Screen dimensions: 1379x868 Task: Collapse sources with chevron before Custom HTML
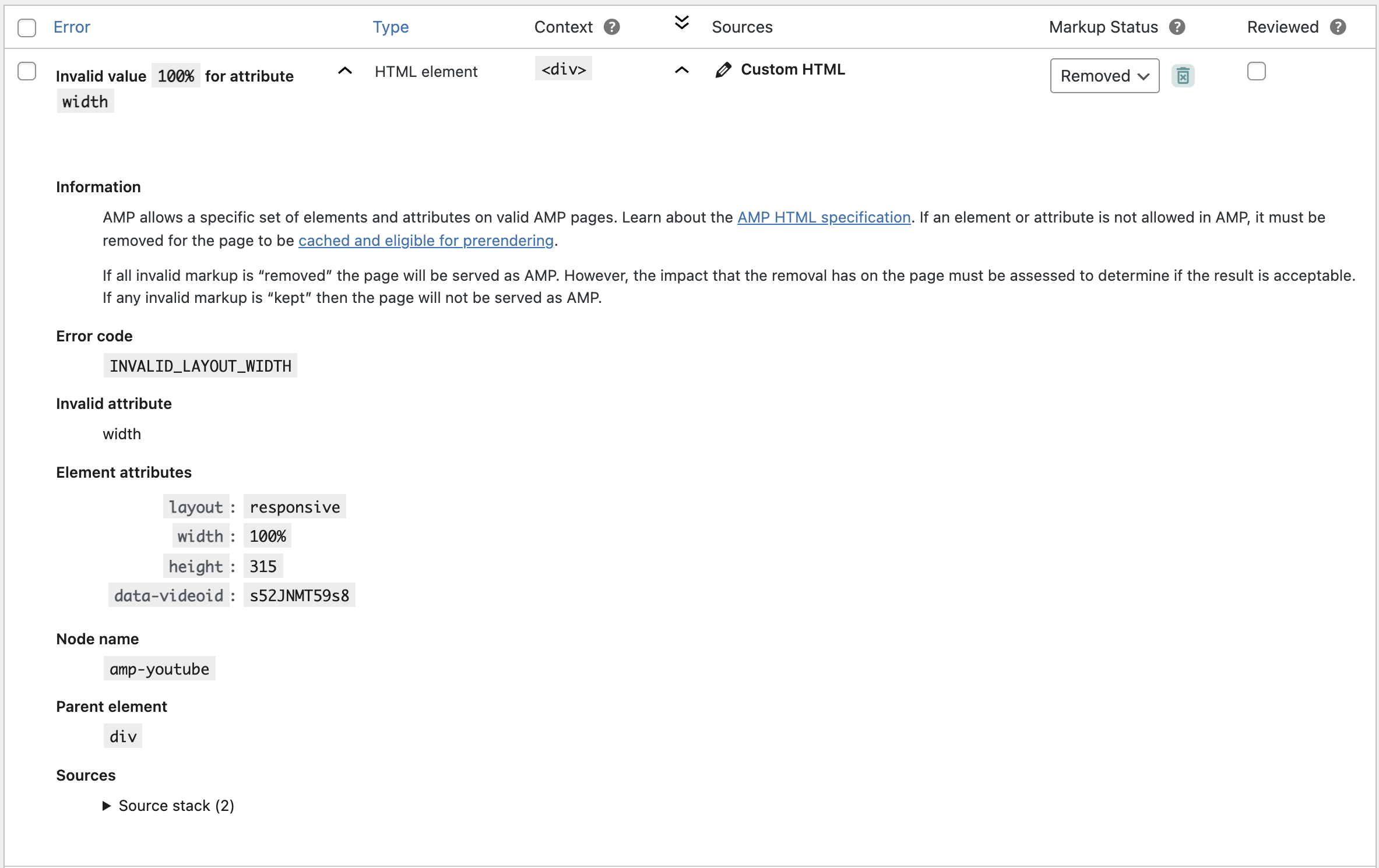pos(681,70)
